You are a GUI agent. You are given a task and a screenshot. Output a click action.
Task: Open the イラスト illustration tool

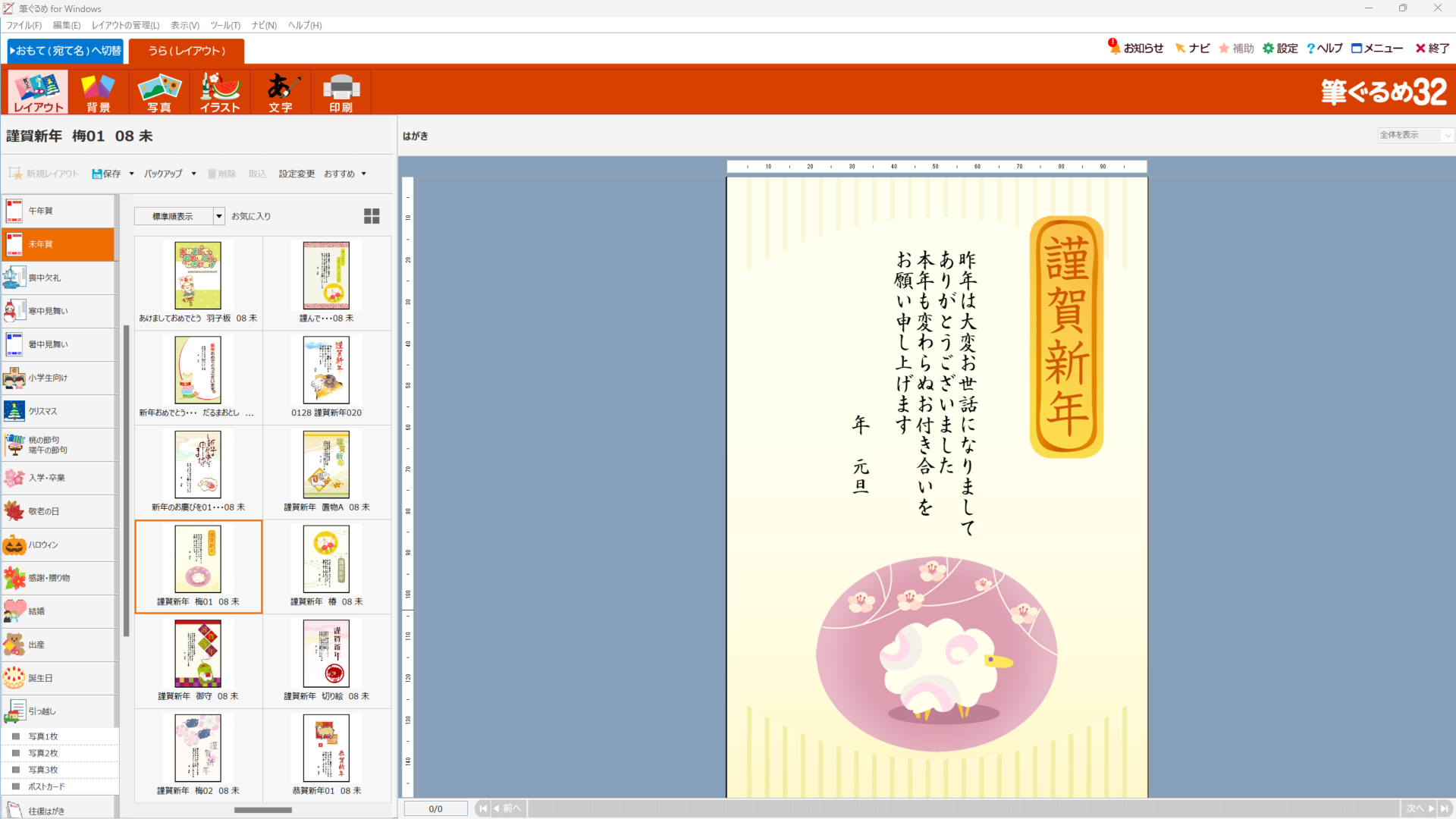click(220, 92)
